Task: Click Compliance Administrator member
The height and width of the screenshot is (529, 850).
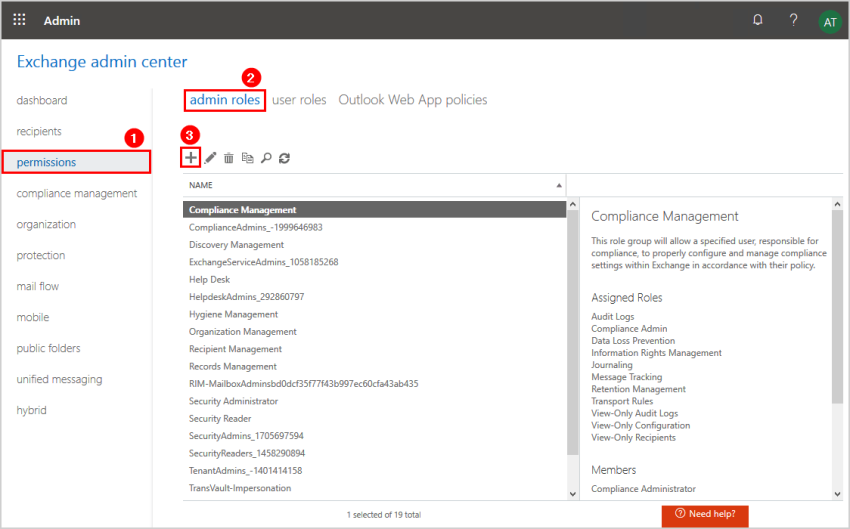Action: point(643,489)
